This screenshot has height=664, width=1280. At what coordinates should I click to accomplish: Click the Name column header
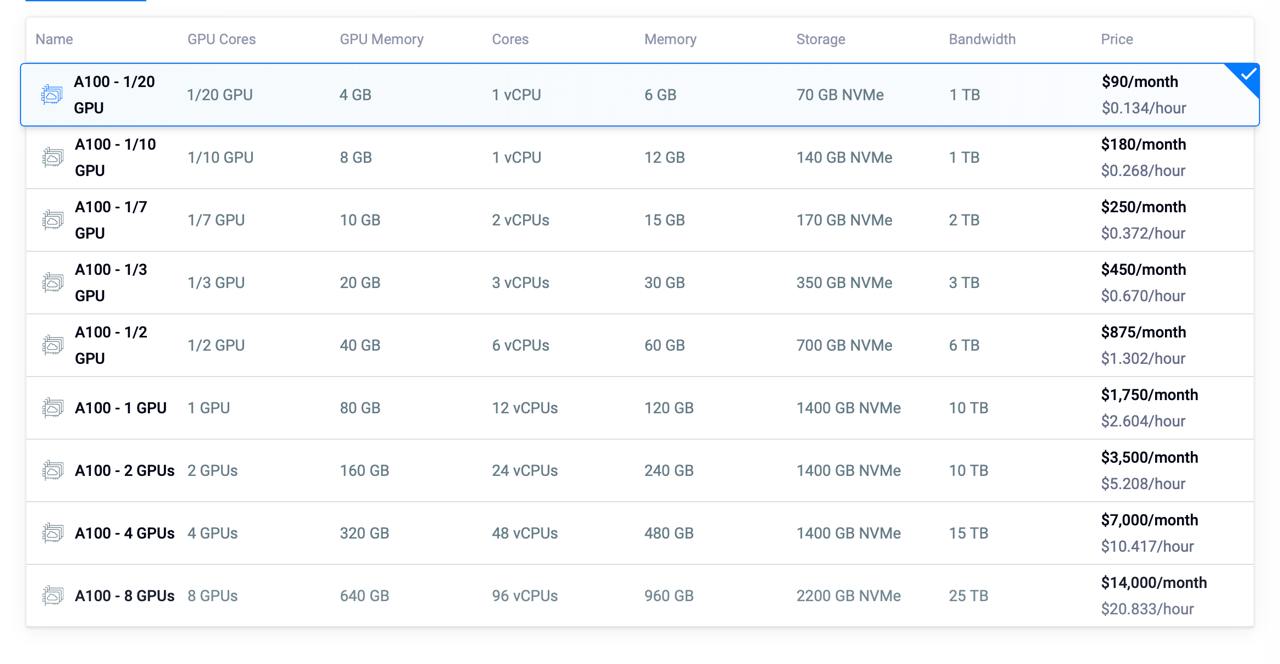(54, 39)
